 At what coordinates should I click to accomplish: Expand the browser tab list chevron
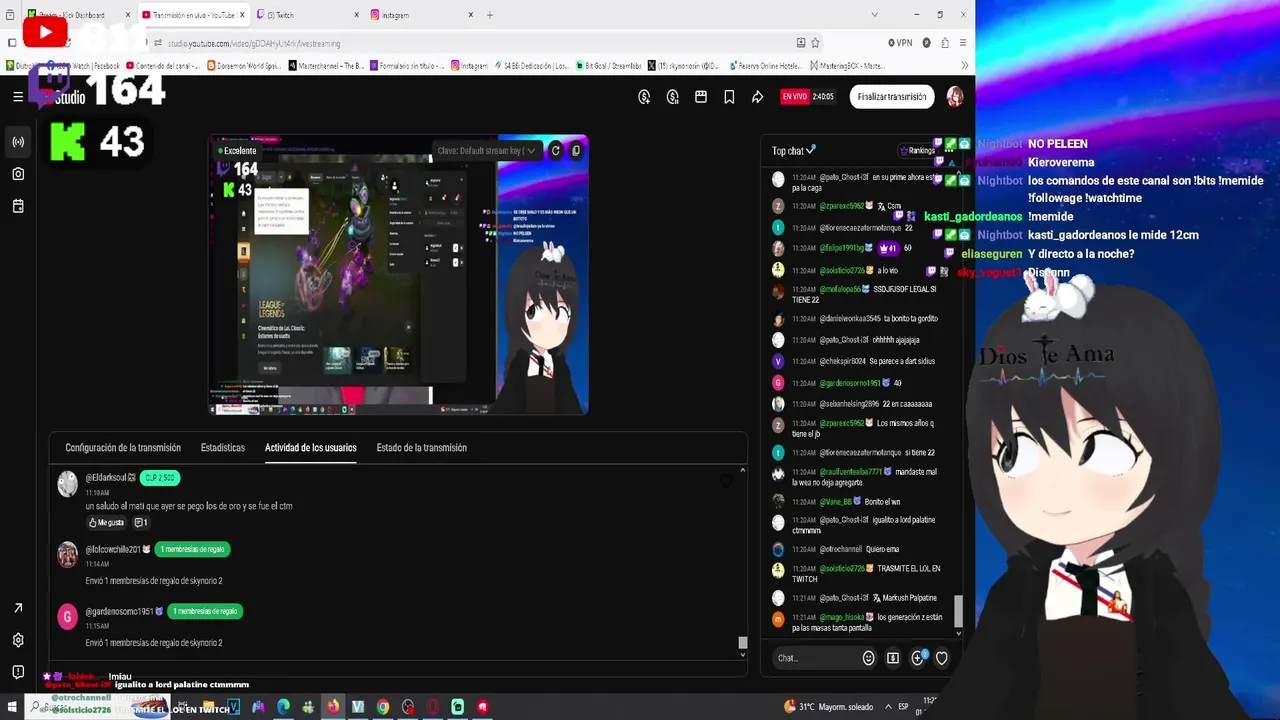pyautogui.click(x=874, y=15)
